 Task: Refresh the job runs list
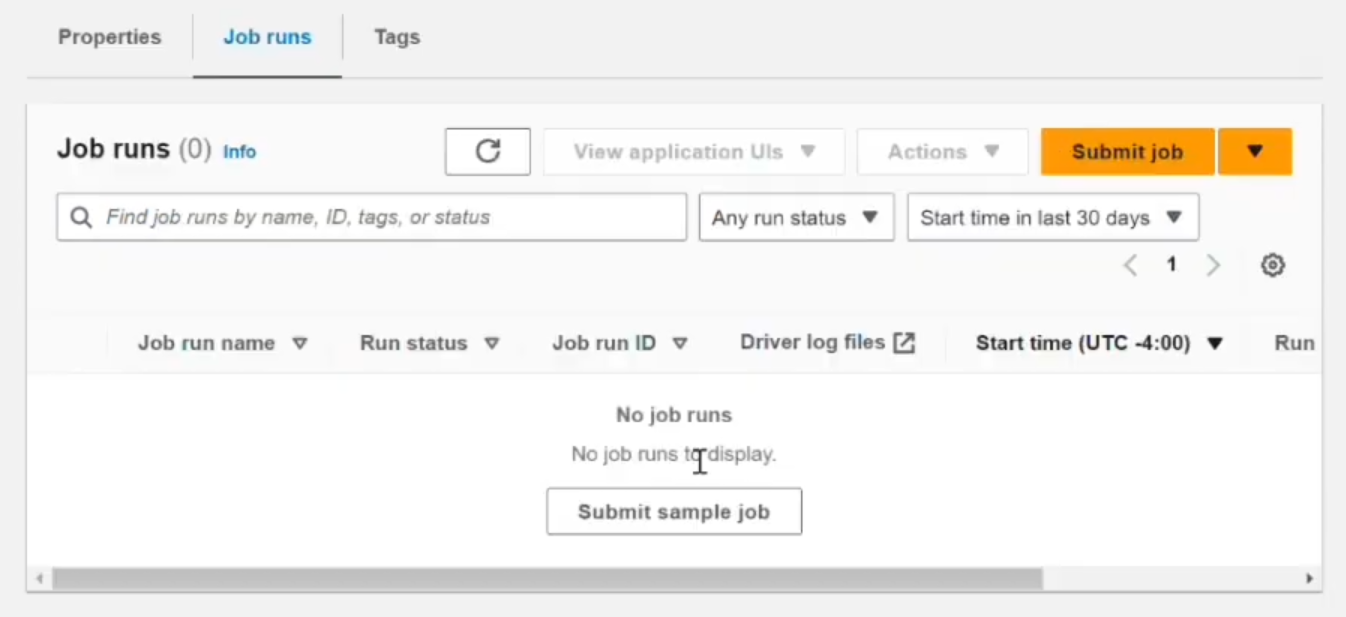pos(487,151)
